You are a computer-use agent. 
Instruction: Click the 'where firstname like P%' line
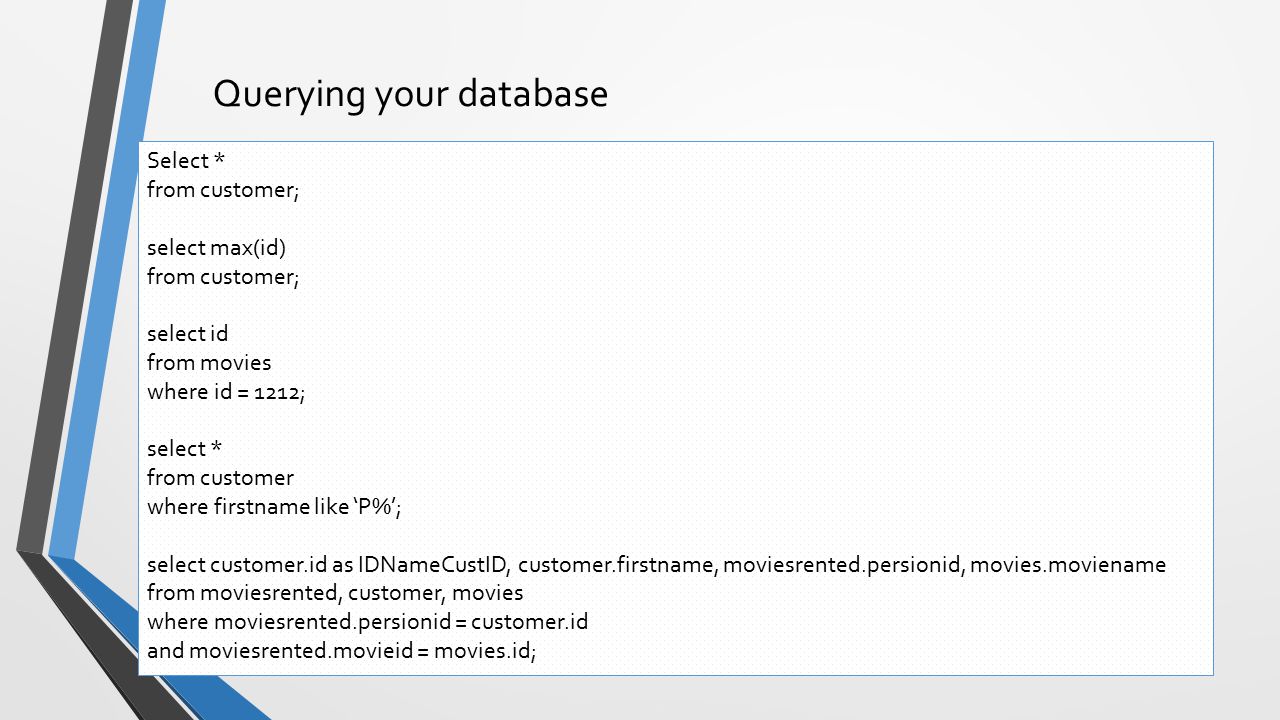point(274,507)
